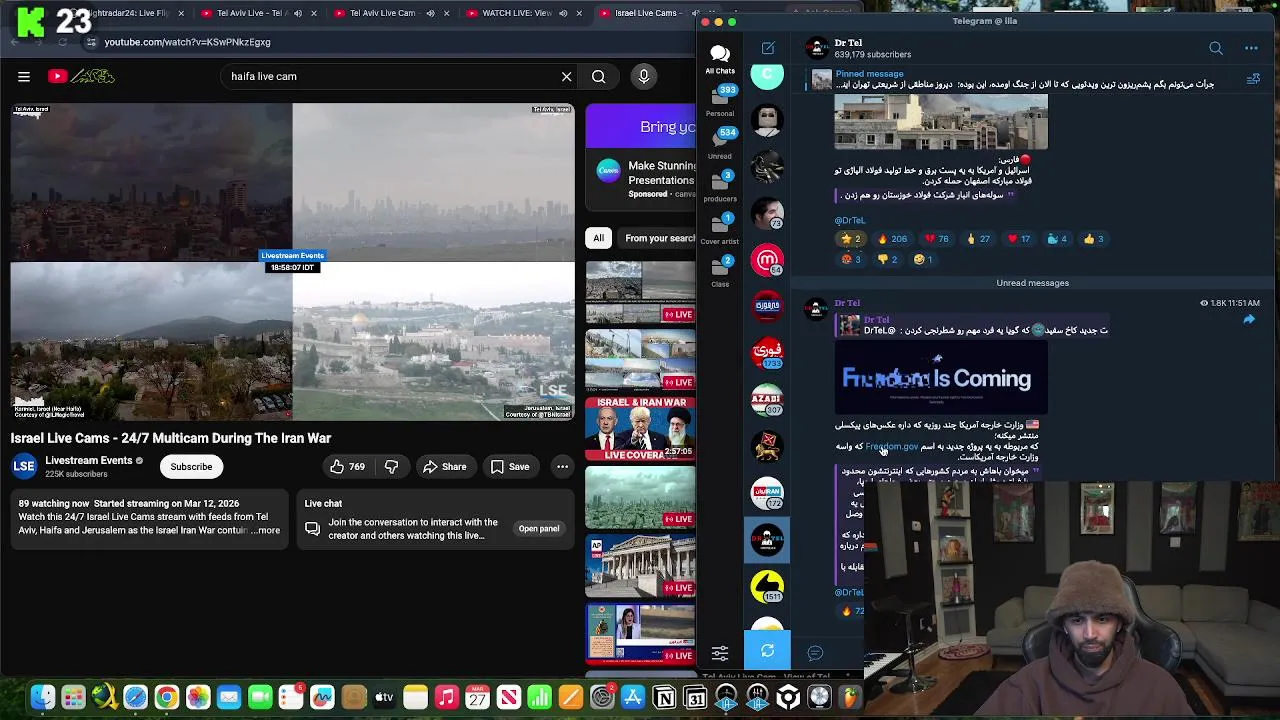Open Telegram settings sliders icon

[720, 653]
